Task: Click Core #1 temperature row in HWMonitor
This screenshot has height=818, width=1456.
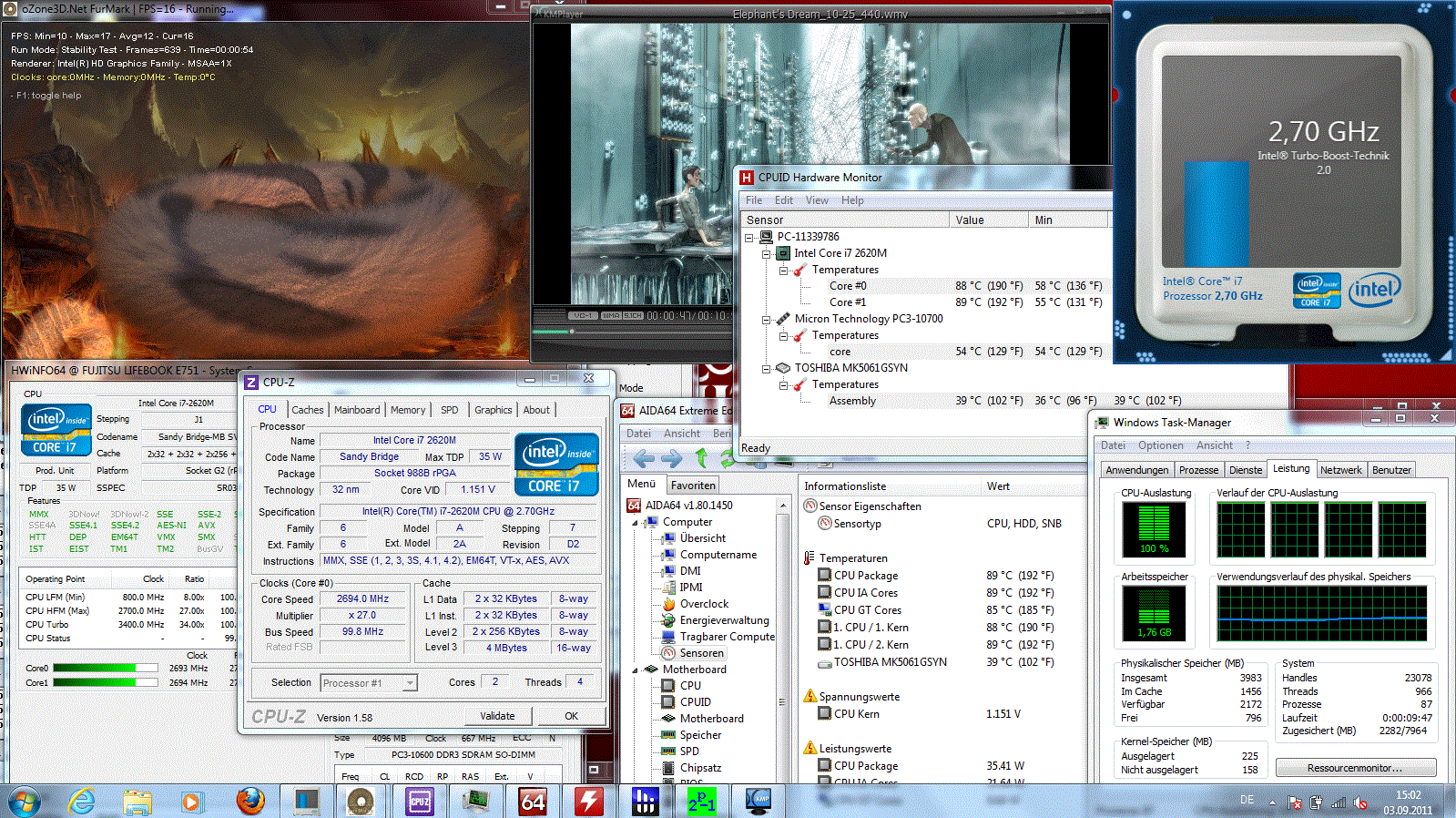Action: [x=924, y=302]
